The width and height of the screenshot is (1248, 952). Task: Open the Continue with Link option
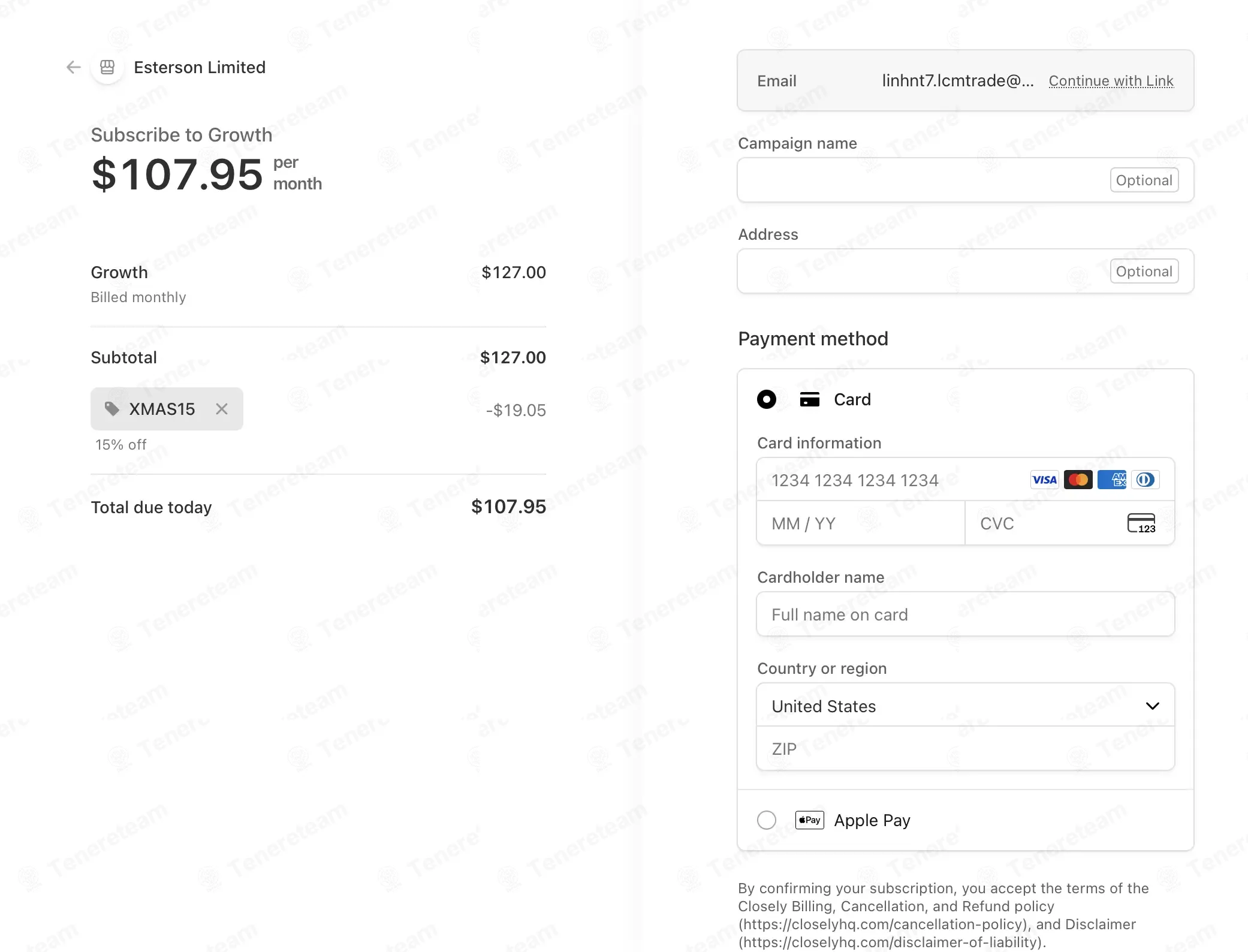[1111, 81]
